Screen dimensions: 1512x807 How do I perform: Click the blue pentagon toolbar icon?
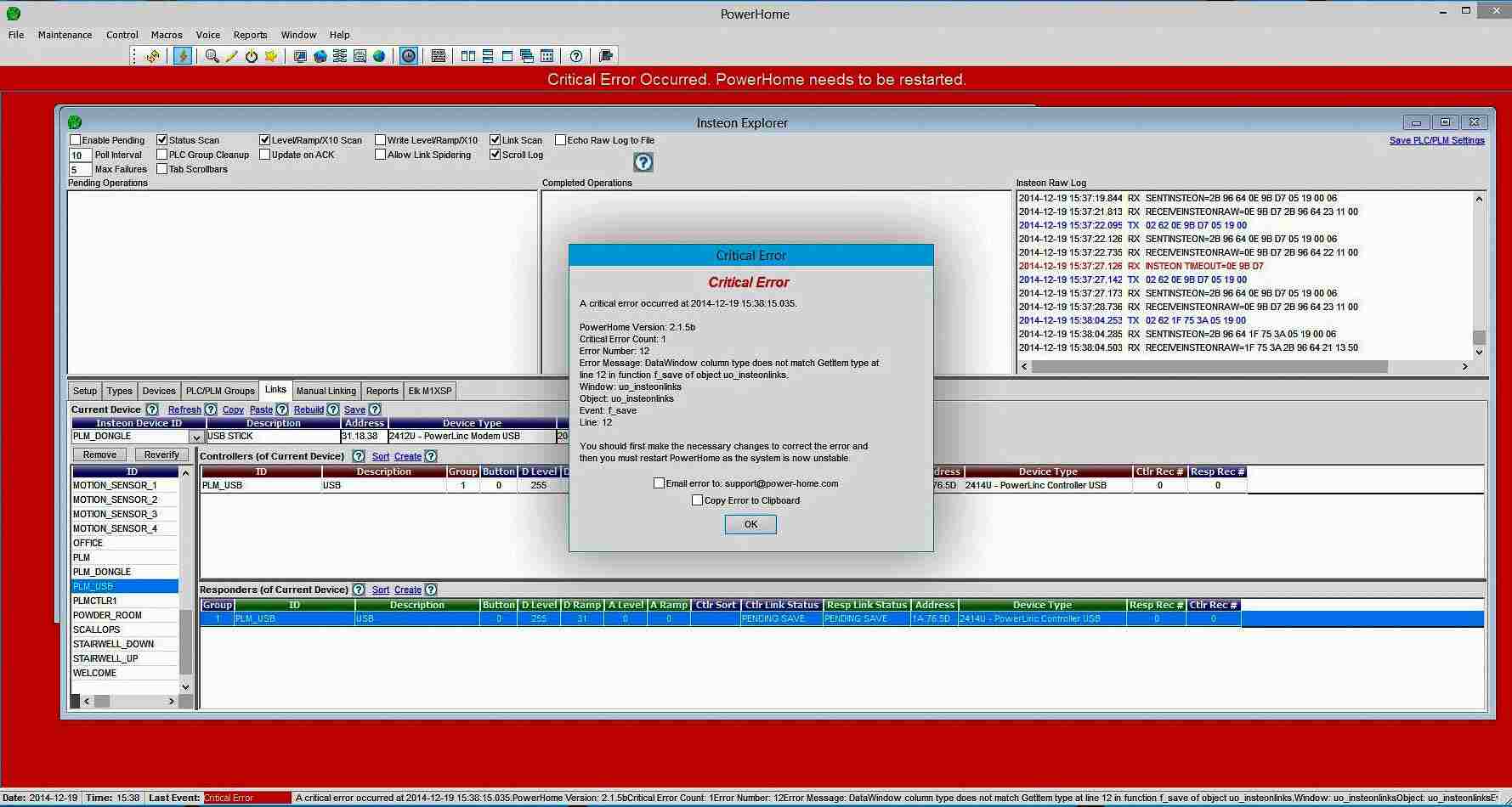[320, 56]
